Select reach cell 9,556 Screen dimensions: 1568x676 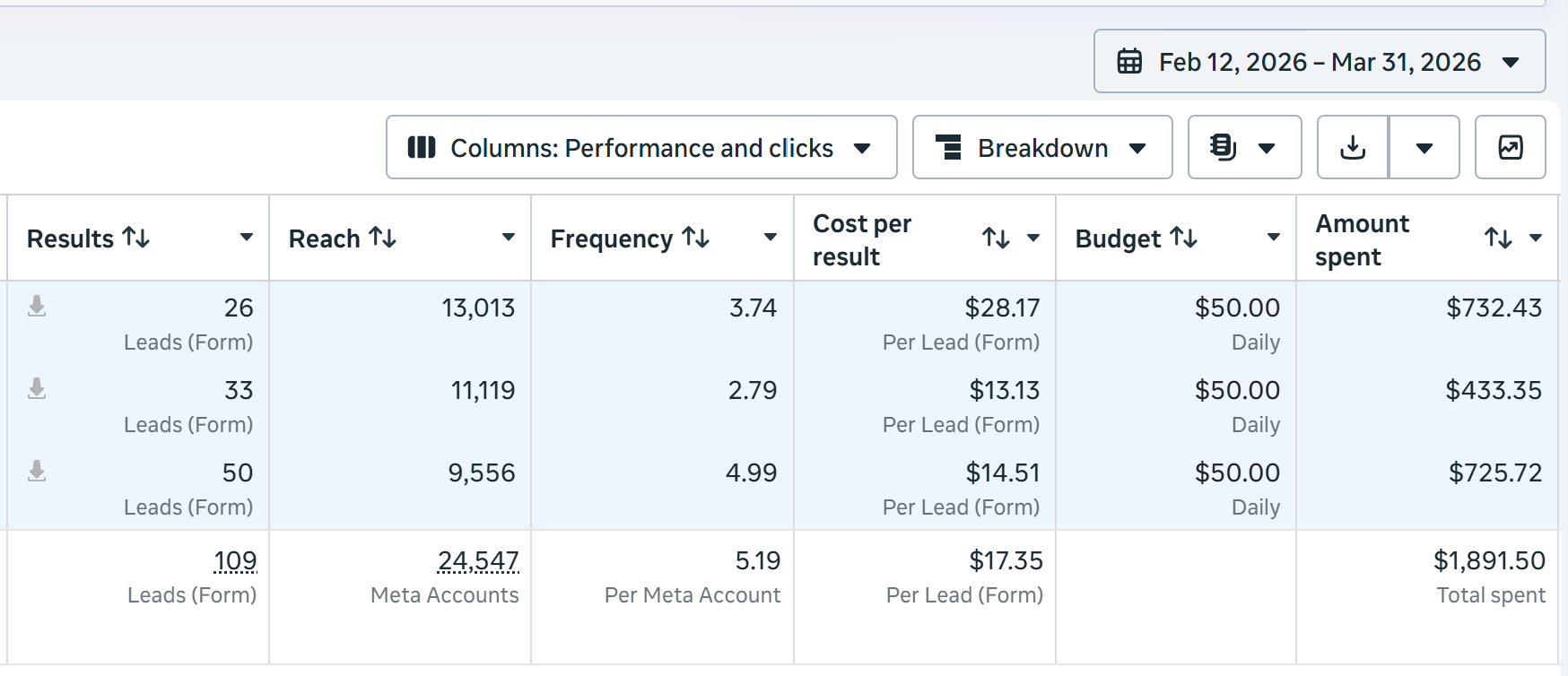482,472
